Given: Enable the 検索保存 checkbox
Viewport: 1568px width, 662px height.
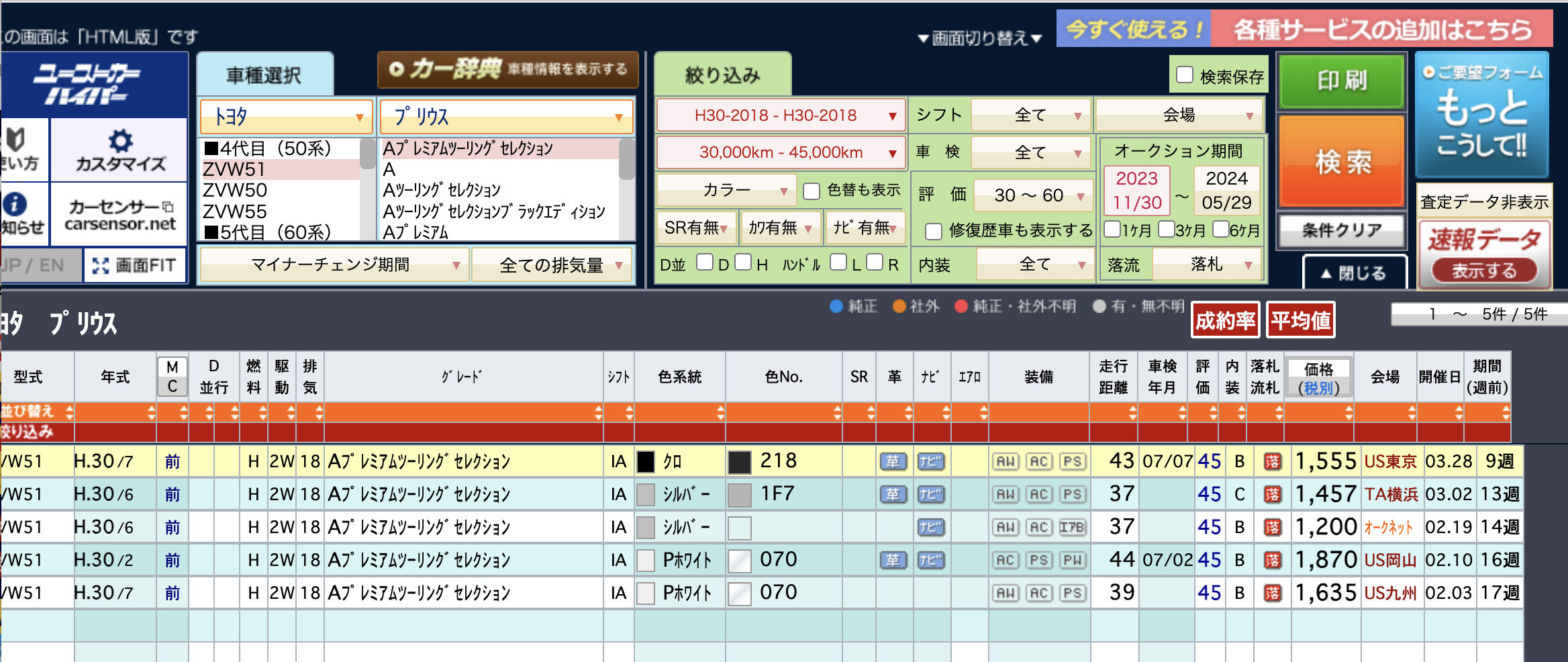Looking at the screenshot, I should pos(1185,75).
